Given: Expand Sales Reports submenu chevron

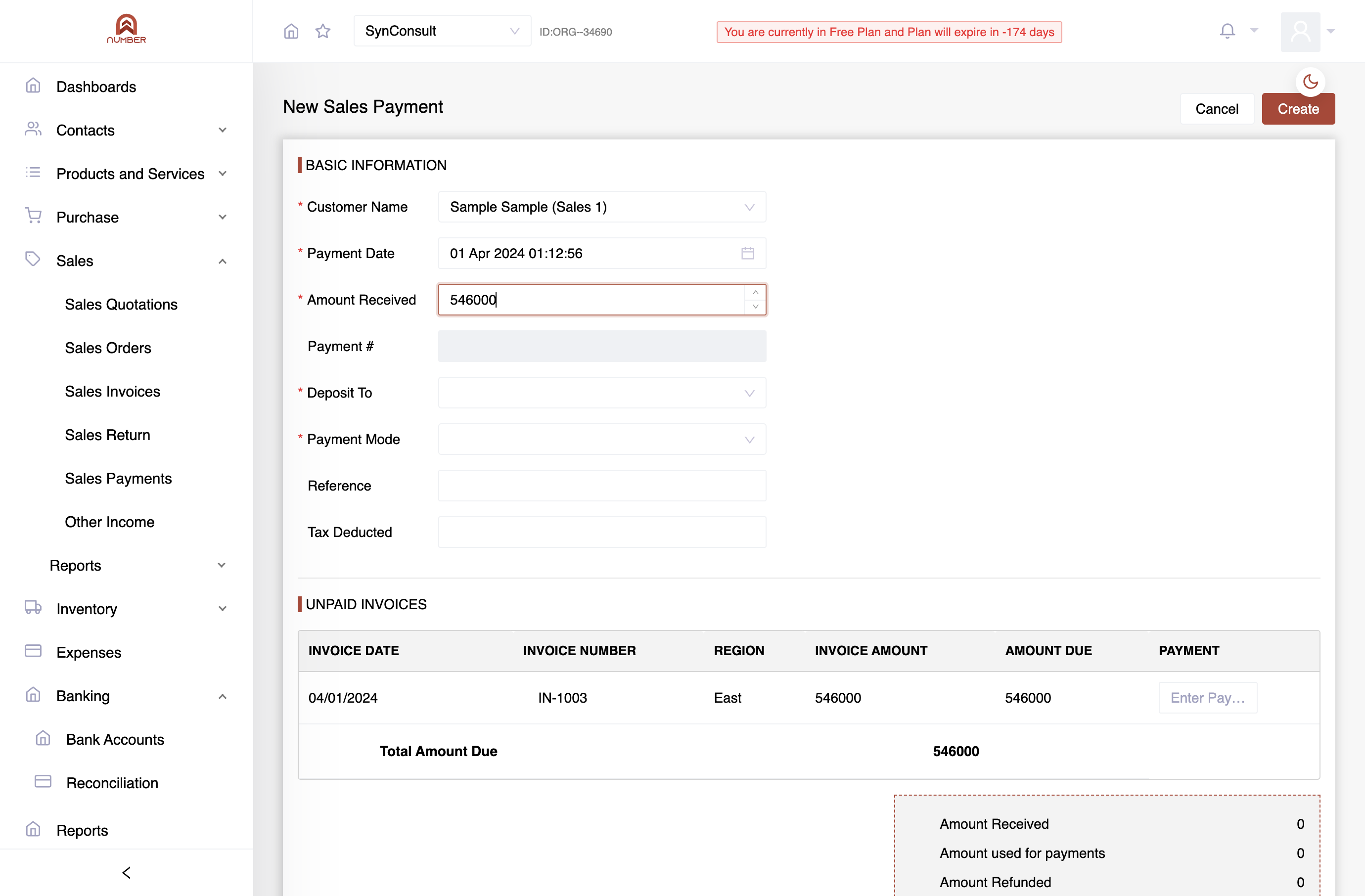Looking at the screenshot, I should click(x=222, y=565).
